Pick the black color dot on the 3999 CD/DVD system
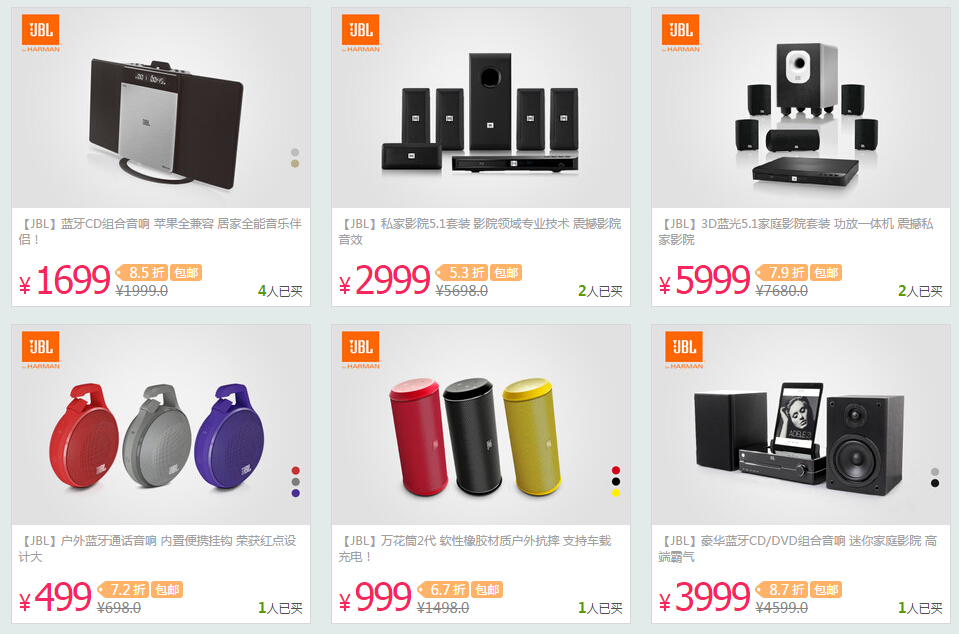This screenshot has height=634, width=959. pos(935,483)
